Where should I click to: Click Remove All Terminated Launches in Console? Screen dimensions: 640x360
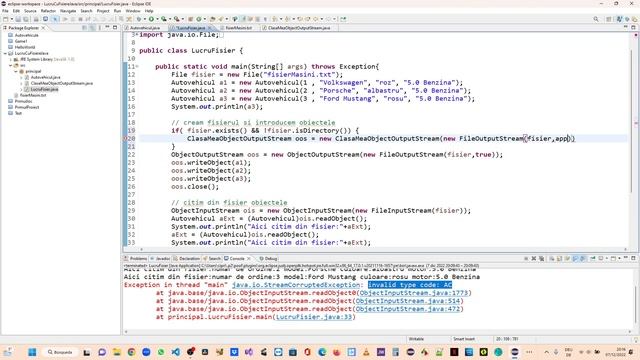click(x=542, y=258)
